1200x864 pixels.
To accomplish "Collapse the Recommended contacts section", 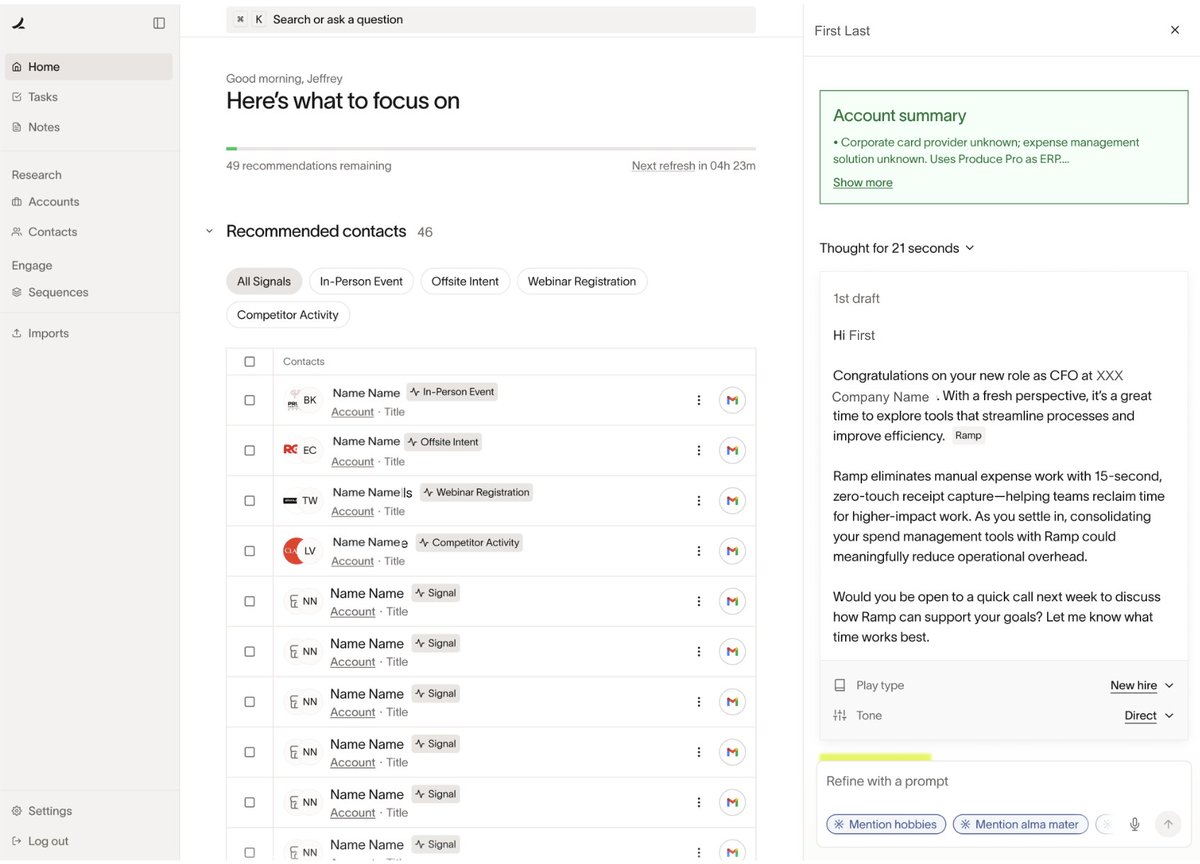I will pyautogui.click(x=209, y=232).
